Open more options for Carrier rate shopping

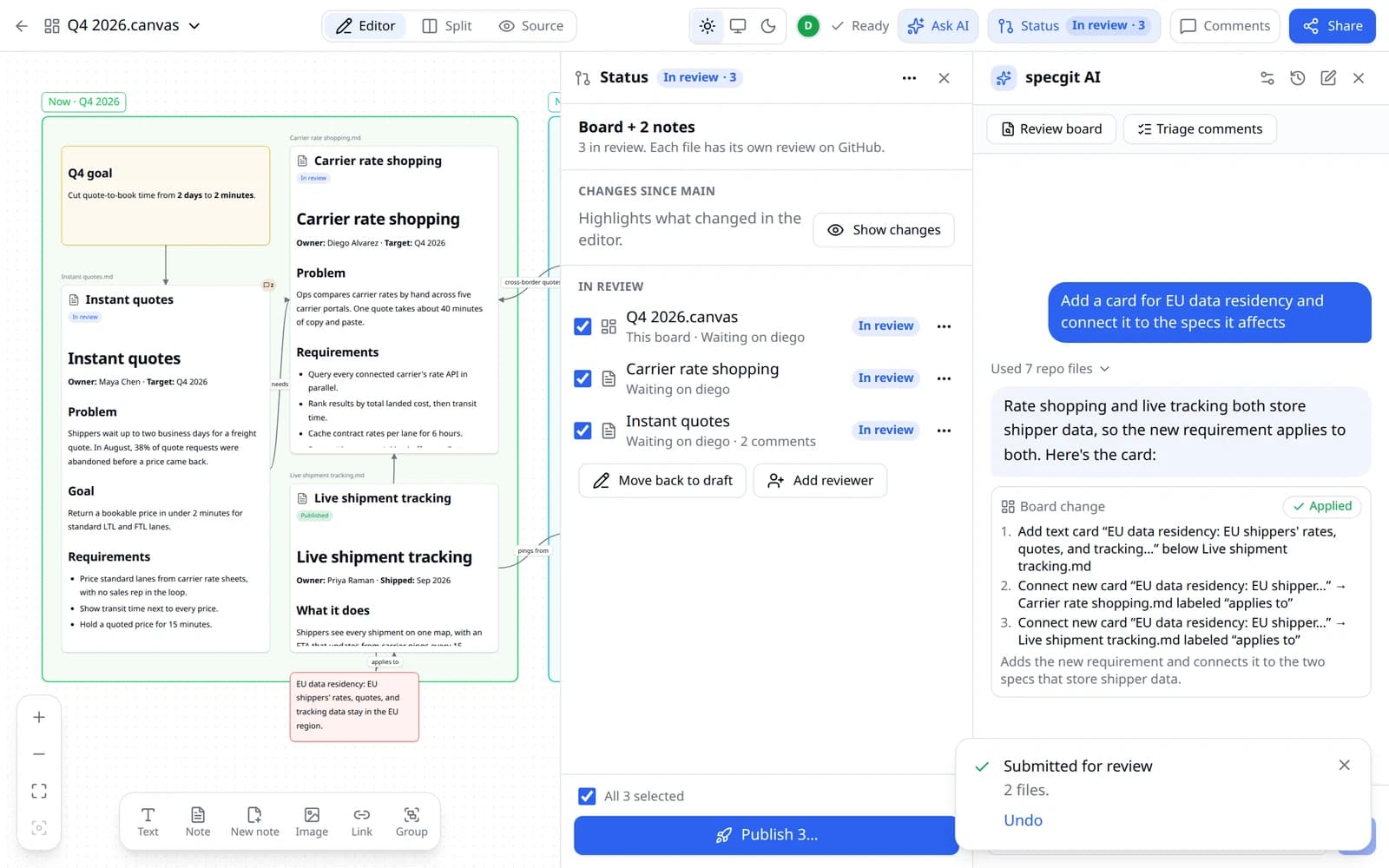944,378
